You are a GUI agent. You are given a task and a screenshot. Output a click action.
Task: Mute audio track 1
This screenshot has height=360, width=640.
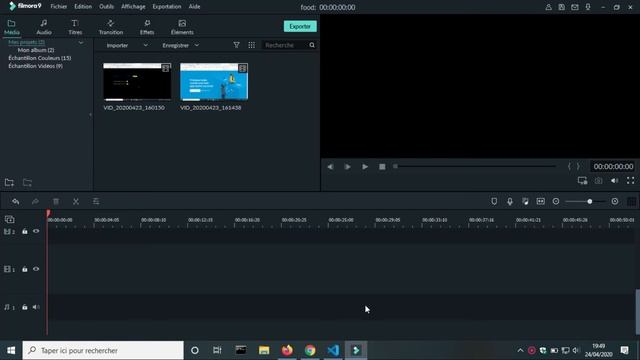[x=36, y=307]
